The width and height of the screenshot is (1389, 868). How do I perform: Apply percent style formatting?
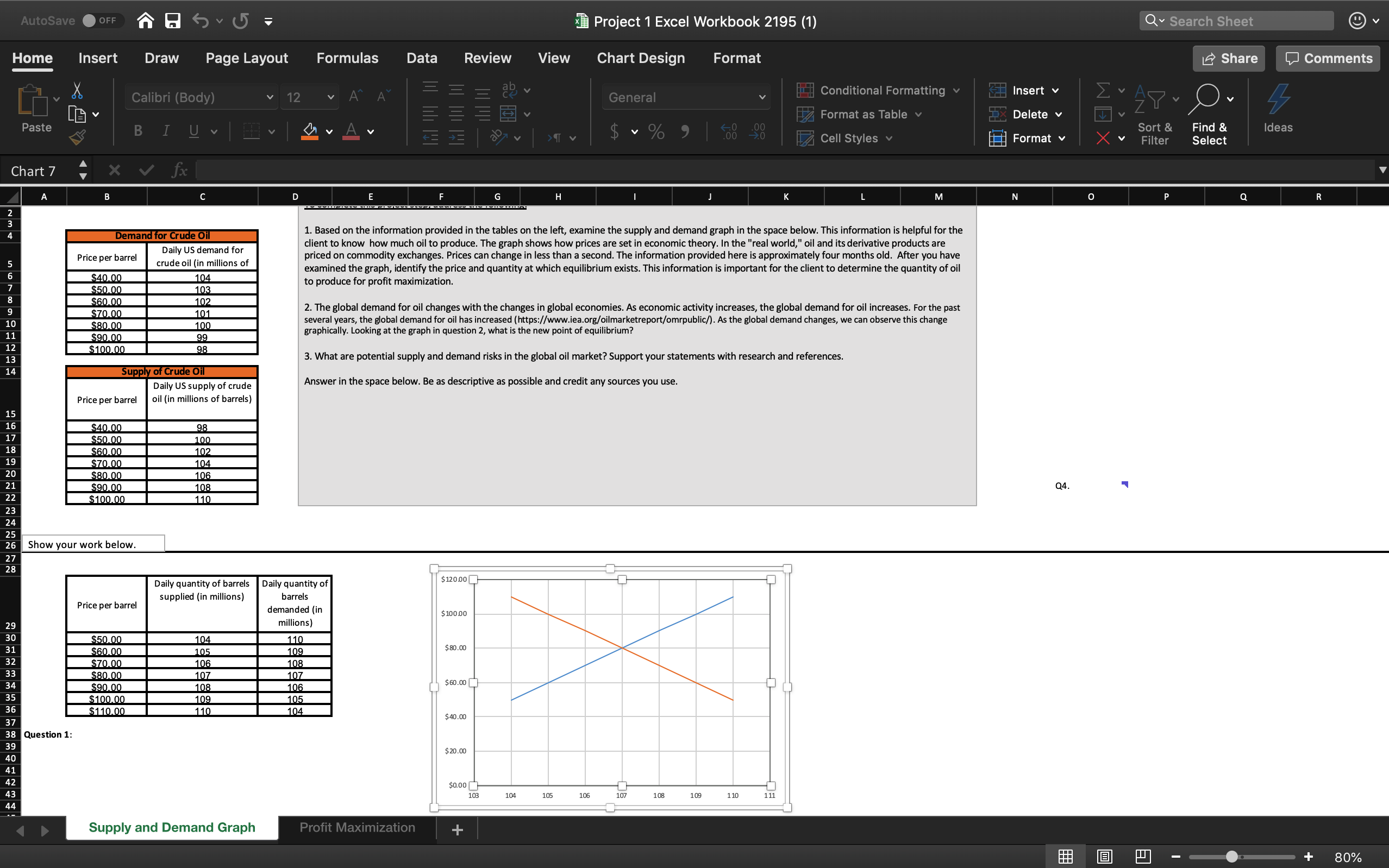pyautogui.click(x=656, y=131)
